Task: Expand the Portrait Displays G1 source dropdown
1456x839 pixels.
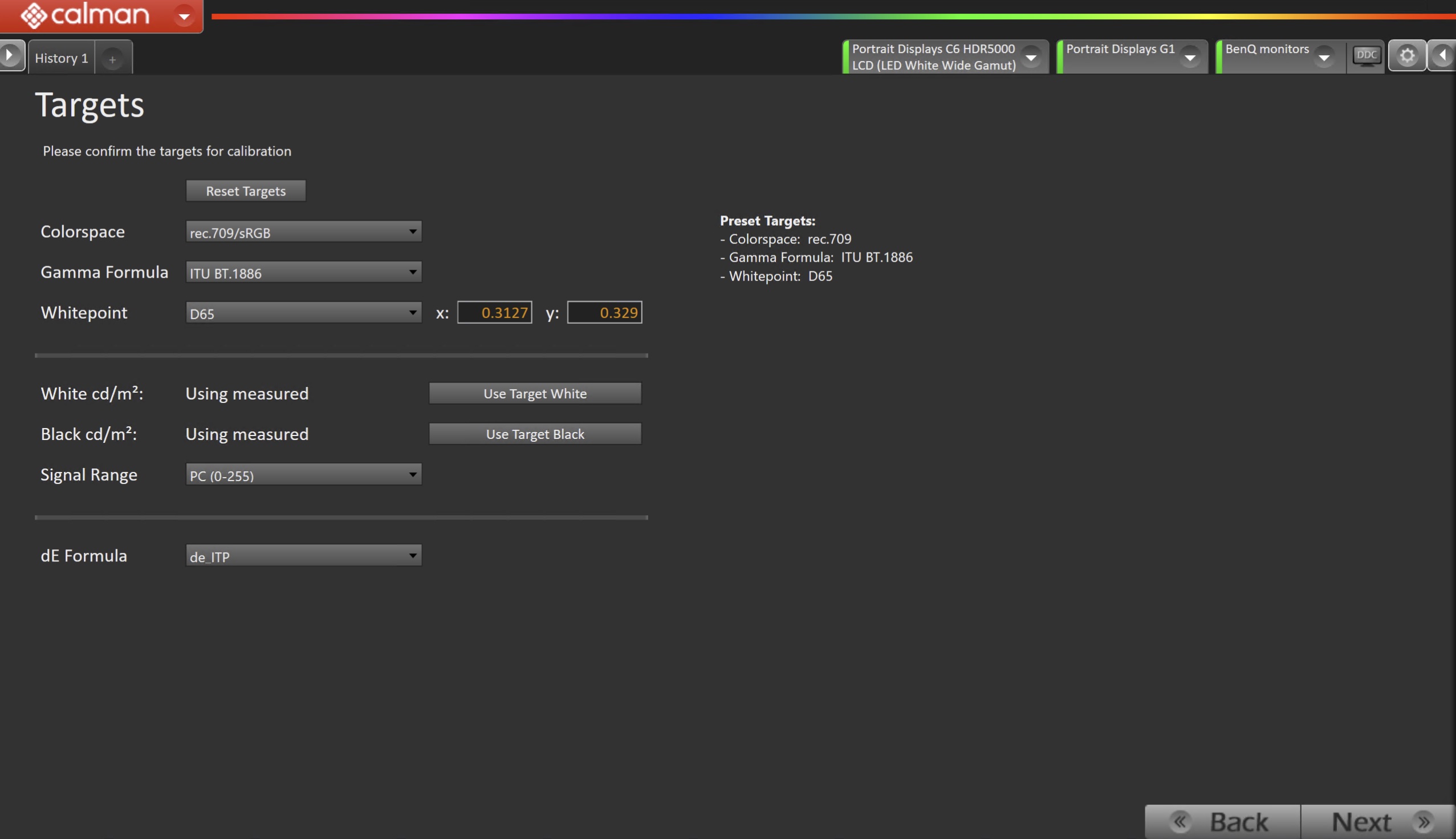Action: (x=1190, y=57)
